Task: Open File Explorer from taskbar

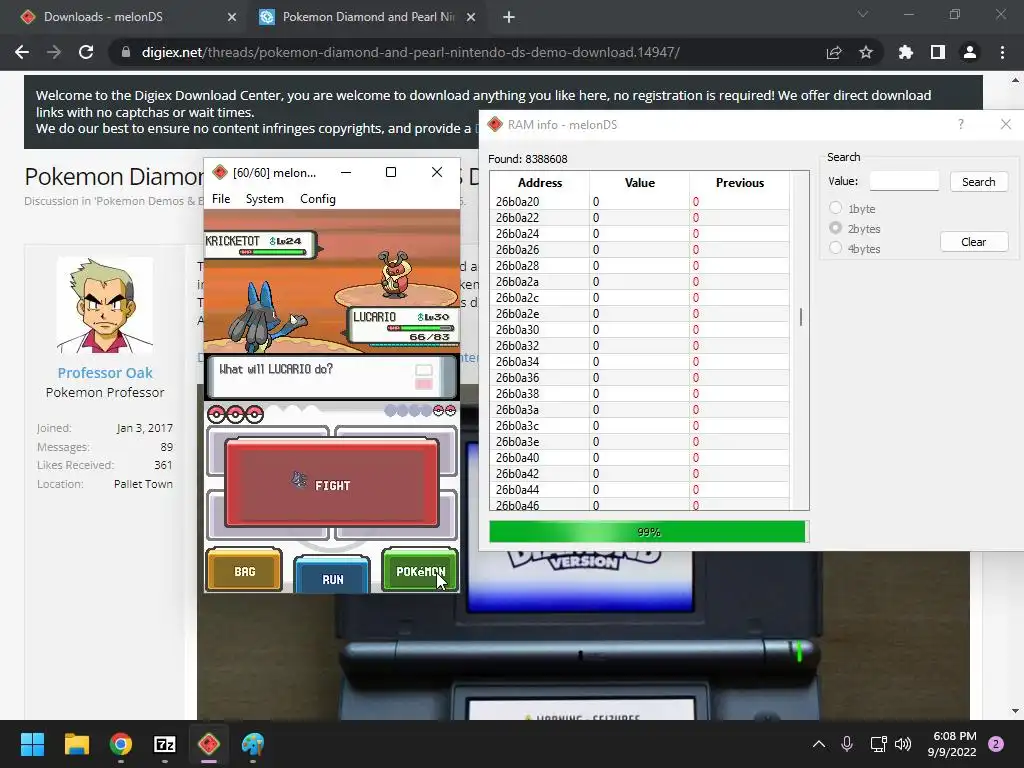Action: coord(76,744)
